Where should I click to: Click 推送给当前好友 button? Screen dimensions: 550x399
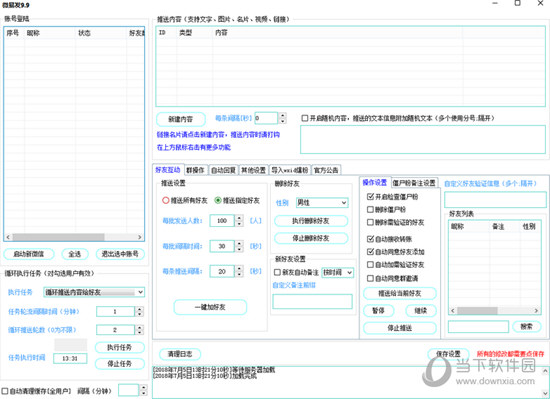[400, 293]
